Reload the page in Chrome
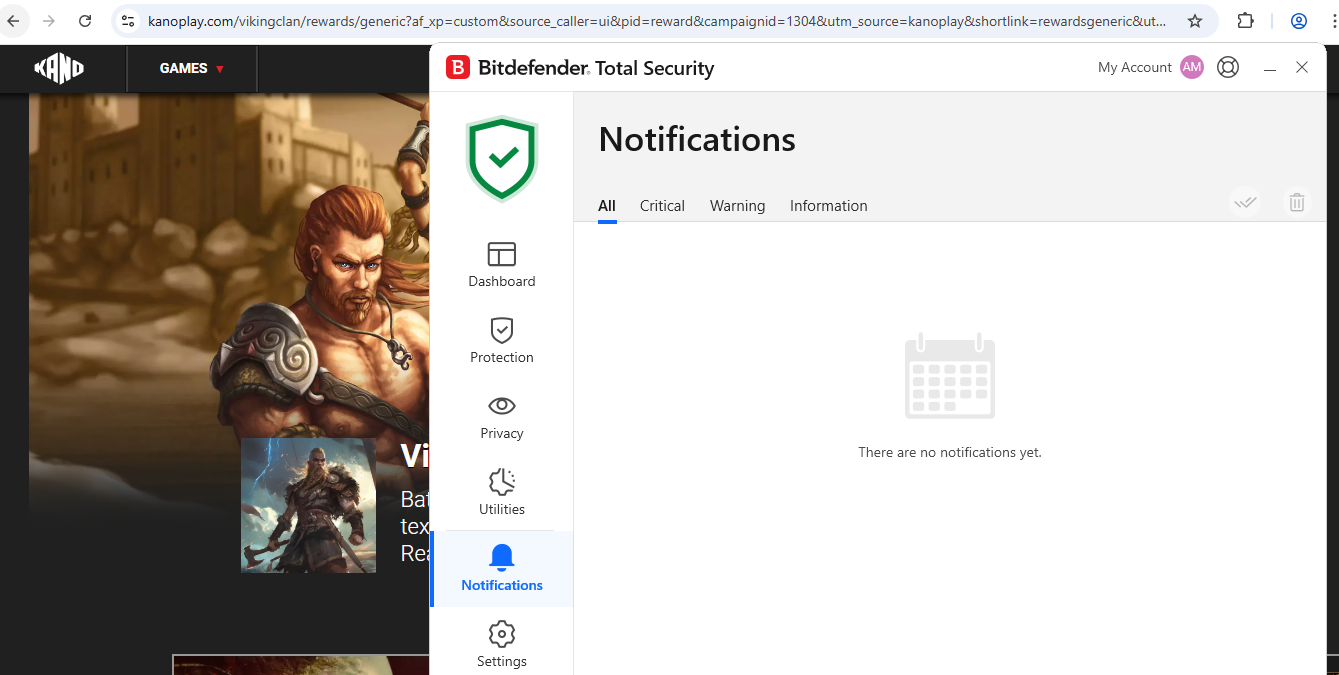 pos(85,21)
